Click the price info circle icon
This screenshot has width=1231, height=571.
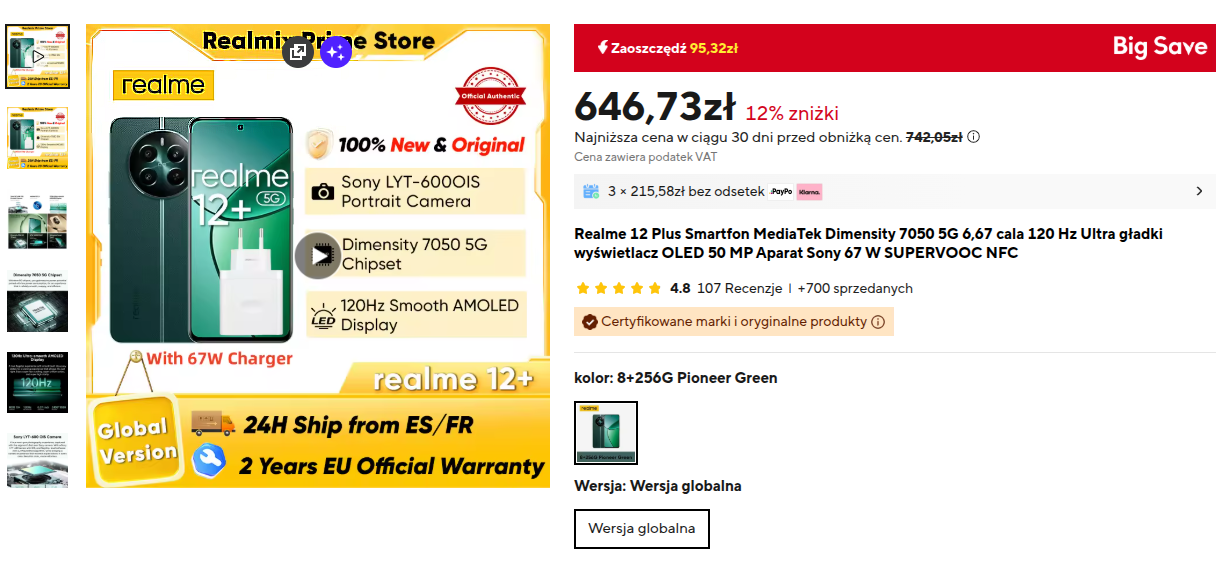tap(973, 137)
